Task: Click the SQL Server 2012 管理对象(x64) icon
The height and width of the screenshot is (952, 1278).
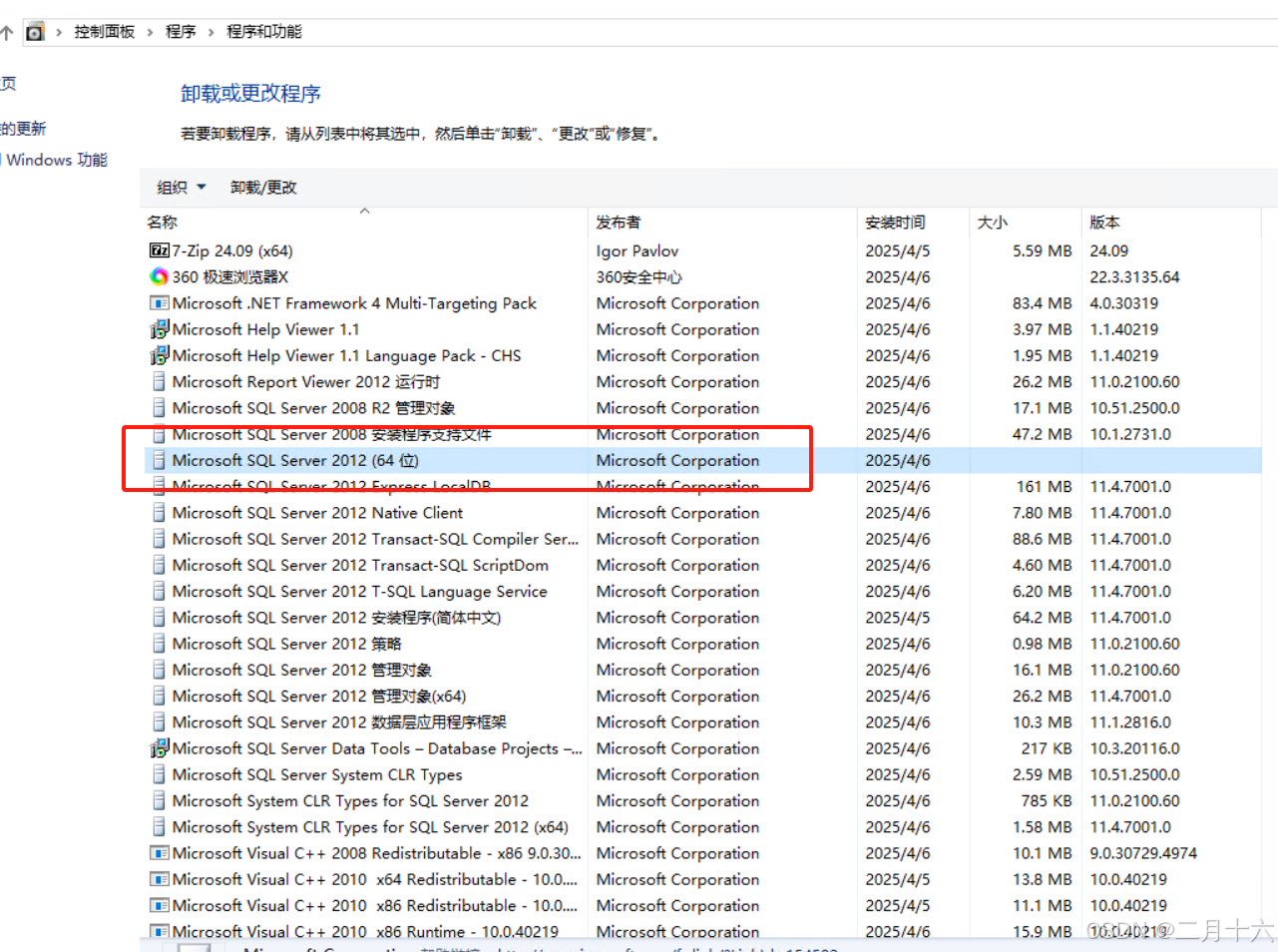Action: pos(159,696)
